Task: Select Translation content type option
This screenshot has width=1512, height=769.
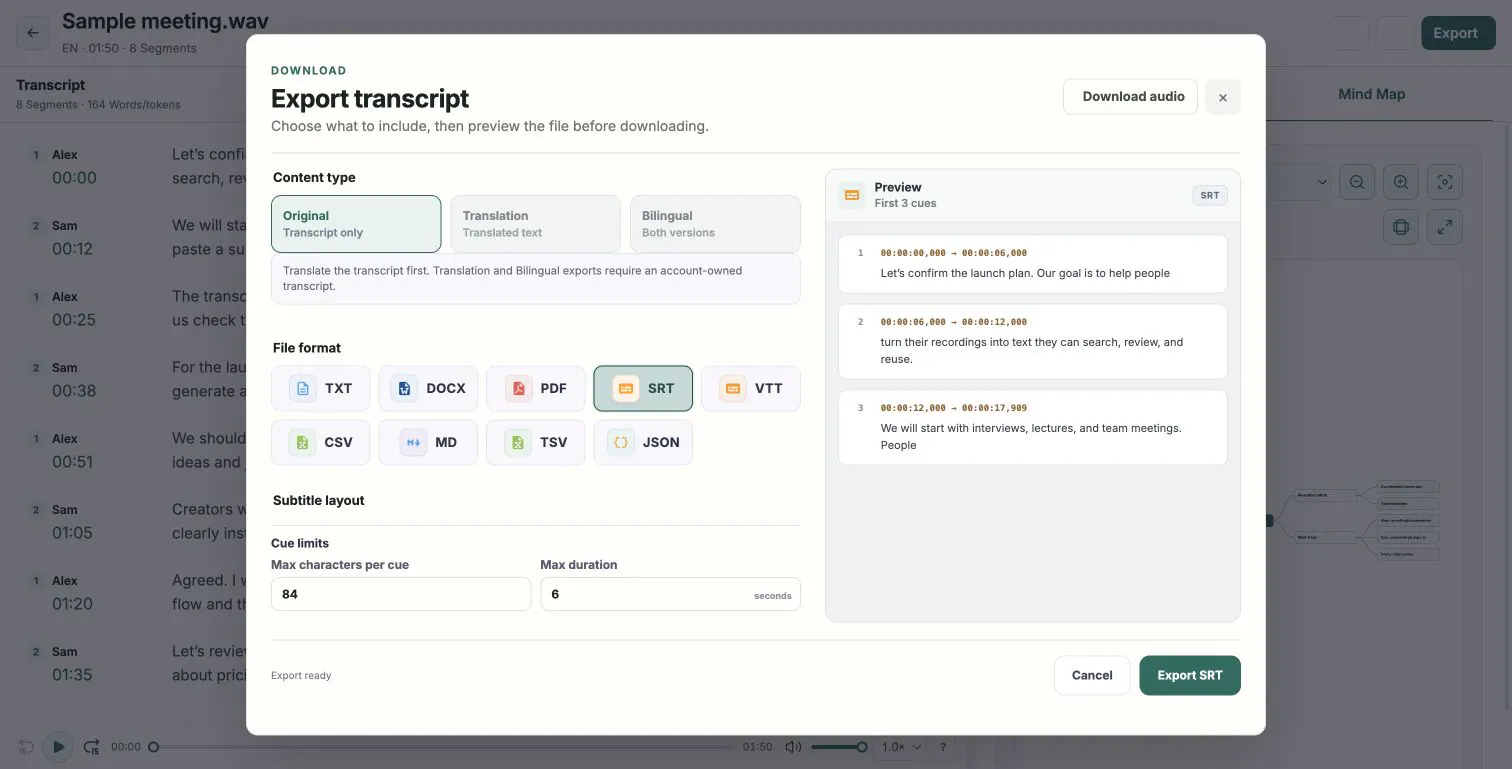Action: point(536,224)
